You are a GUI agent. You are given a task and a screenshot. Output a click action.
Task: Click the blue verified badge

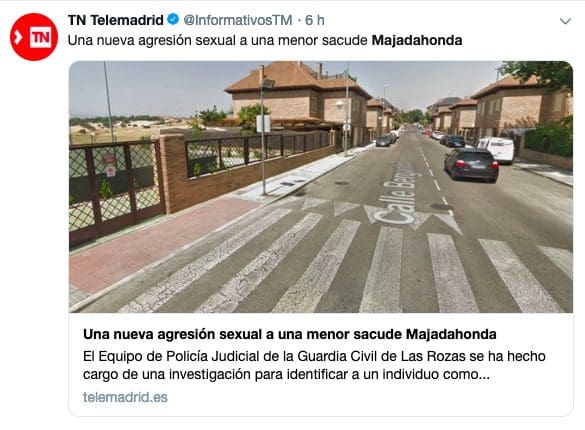pos(173,19)
